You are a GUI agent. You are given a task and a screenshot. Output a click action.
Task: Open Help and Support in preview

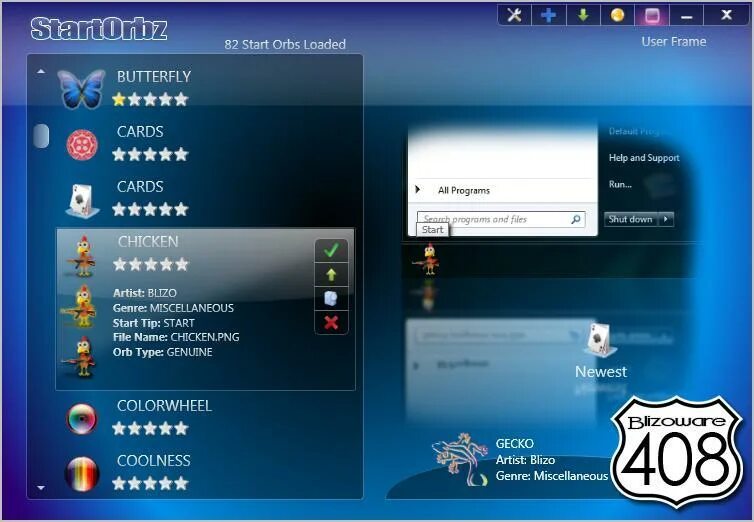644,158
